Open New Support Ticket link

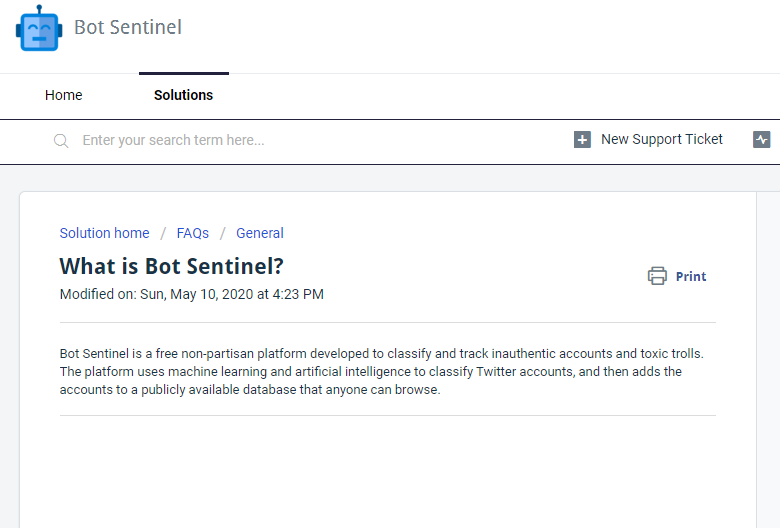point(662,139)
